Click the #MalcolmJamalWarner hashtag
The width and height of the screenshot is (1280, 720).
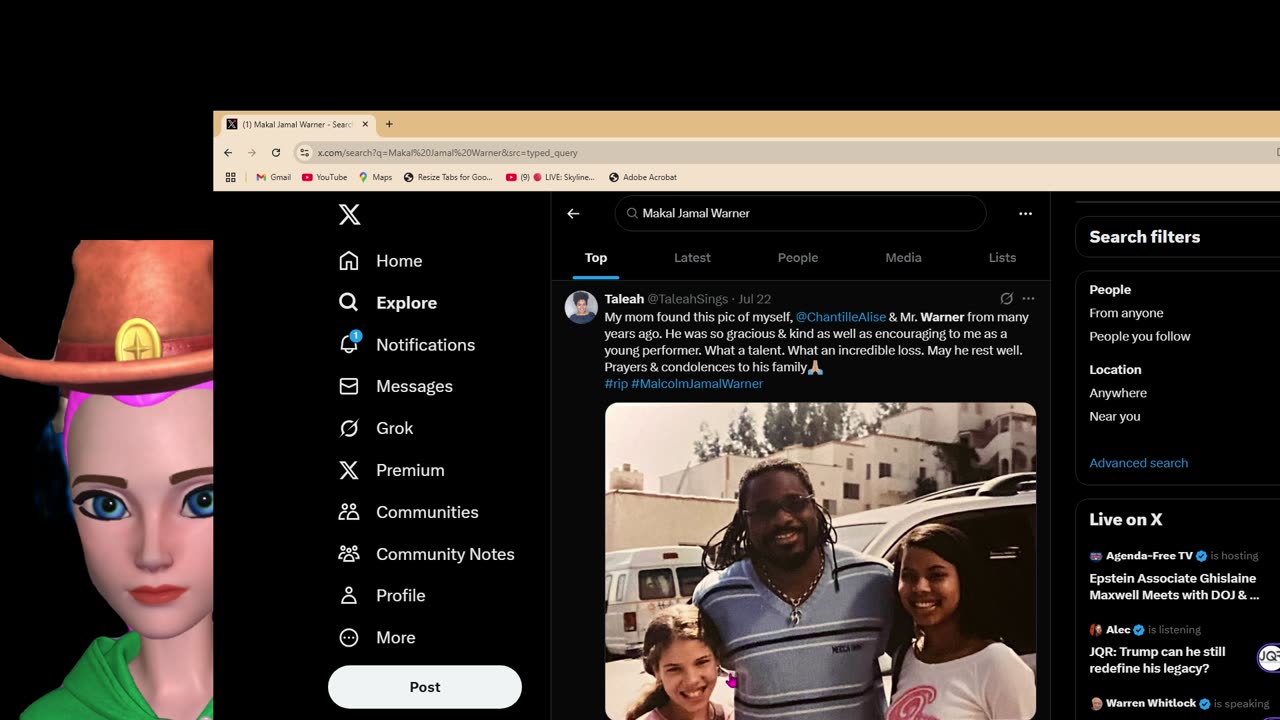(697, 384)
